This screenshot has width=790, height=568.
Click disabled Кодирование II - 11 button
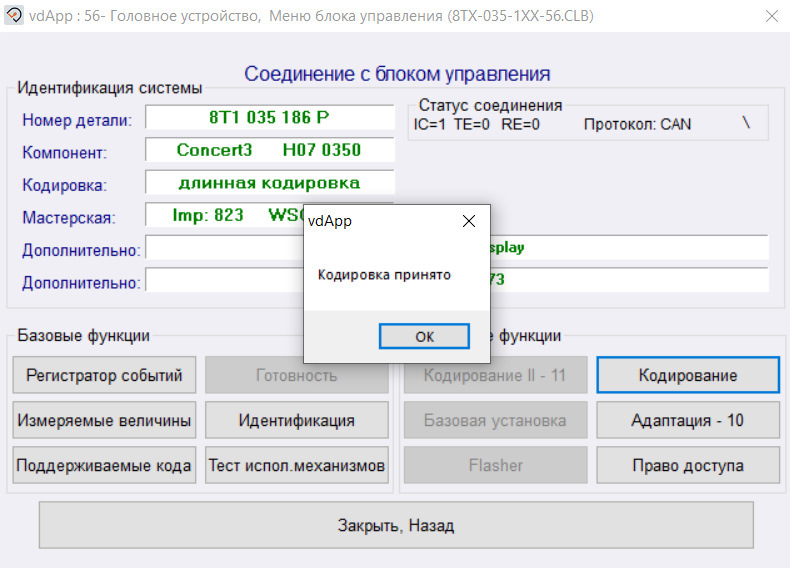click(x=495, y=375)
